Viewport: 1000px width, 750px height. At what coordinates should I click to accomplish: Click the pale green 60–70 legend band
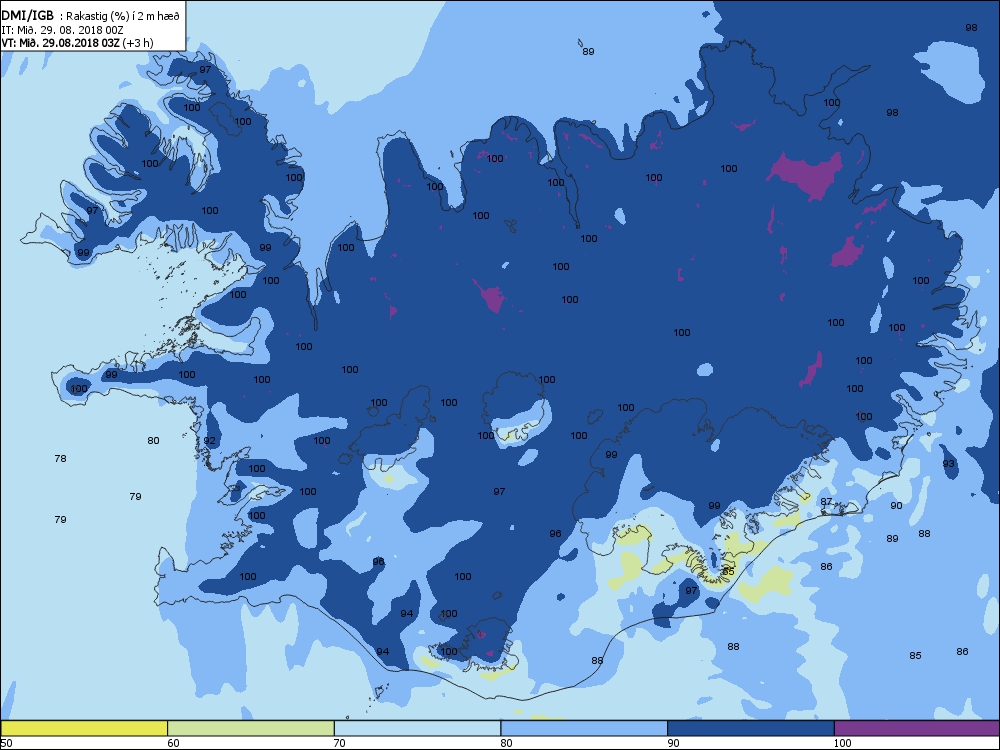click(x=251, y=728)
